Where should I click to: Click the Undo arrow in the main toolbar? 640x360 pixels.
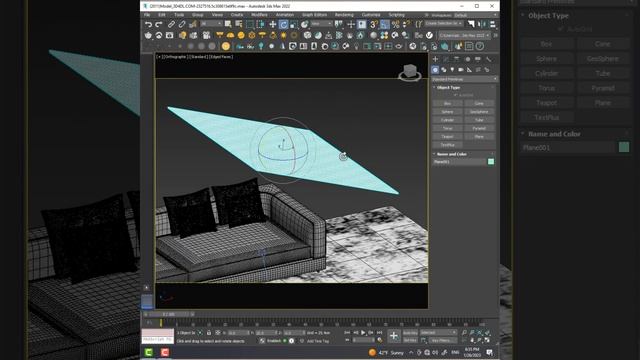click(x=149, y=24)
